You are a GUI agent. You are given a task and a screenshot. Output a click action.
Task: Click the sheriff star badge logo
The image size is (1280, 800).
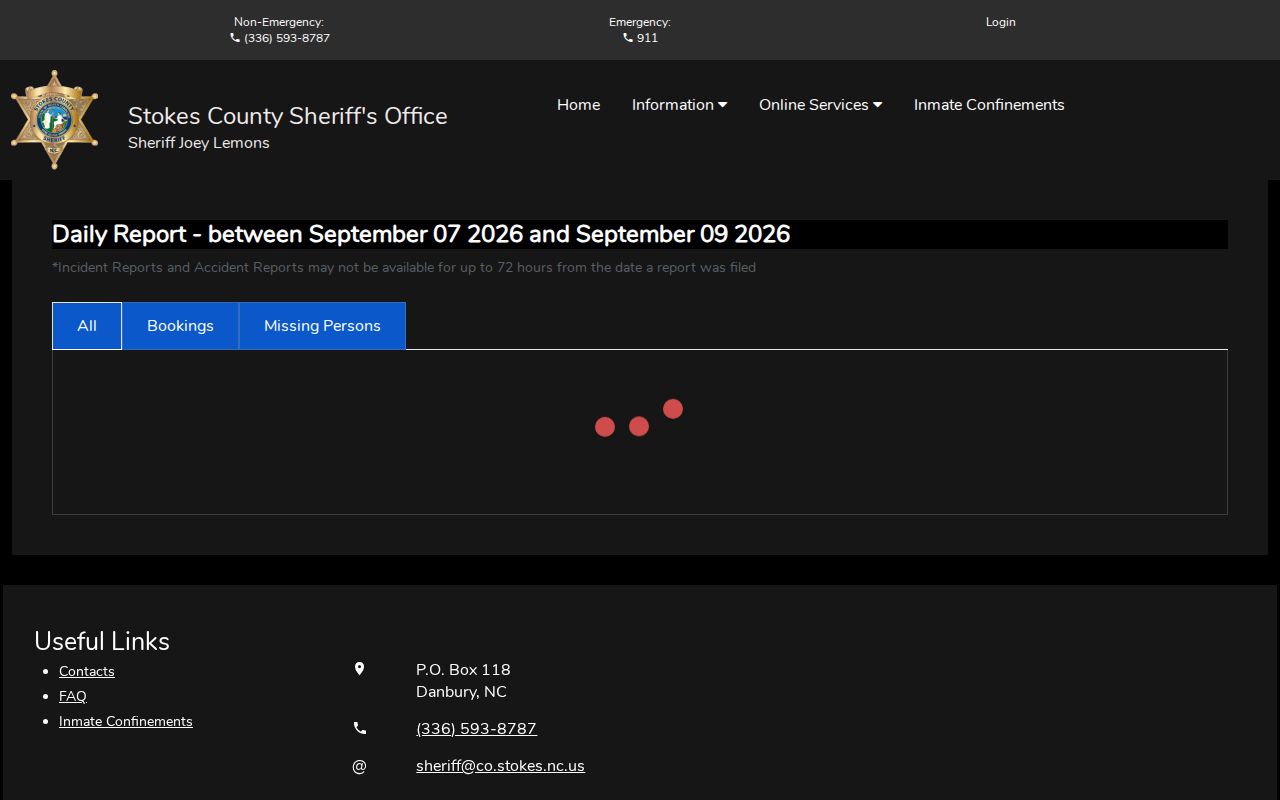(54, 119)
